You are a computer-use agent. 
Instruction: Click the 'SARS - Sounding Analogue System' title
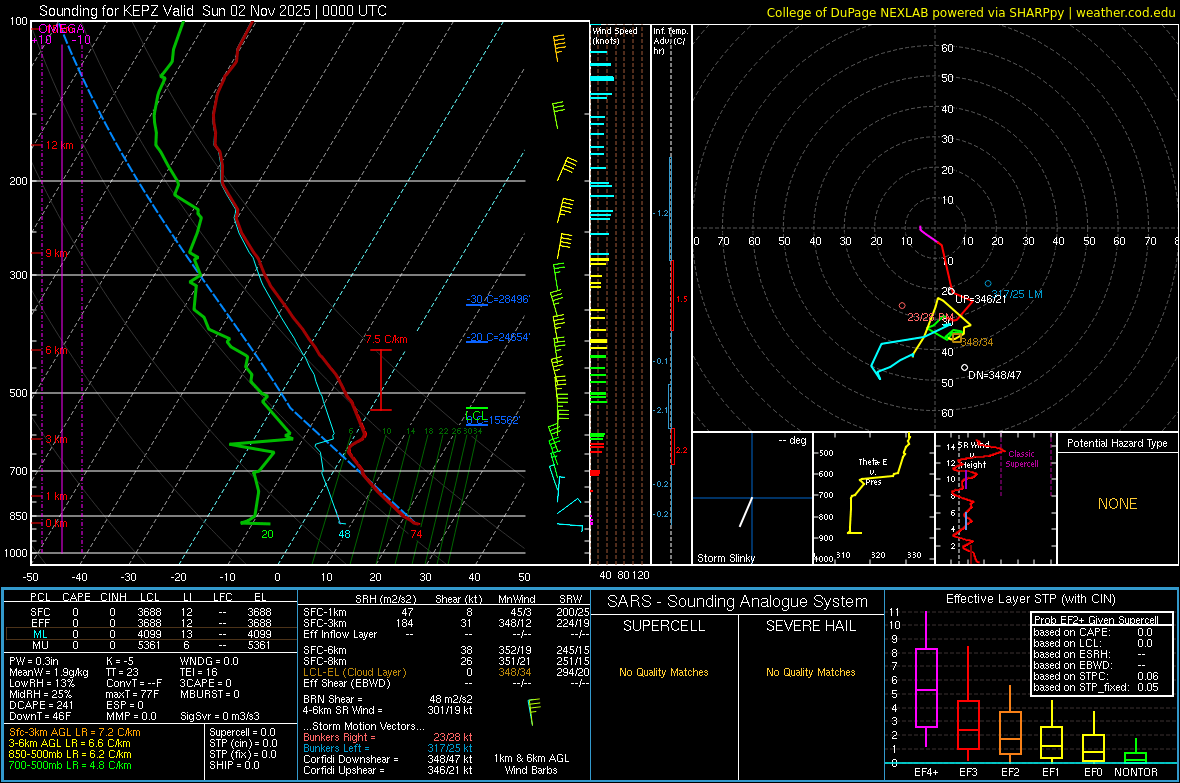(x=737, y=602)
